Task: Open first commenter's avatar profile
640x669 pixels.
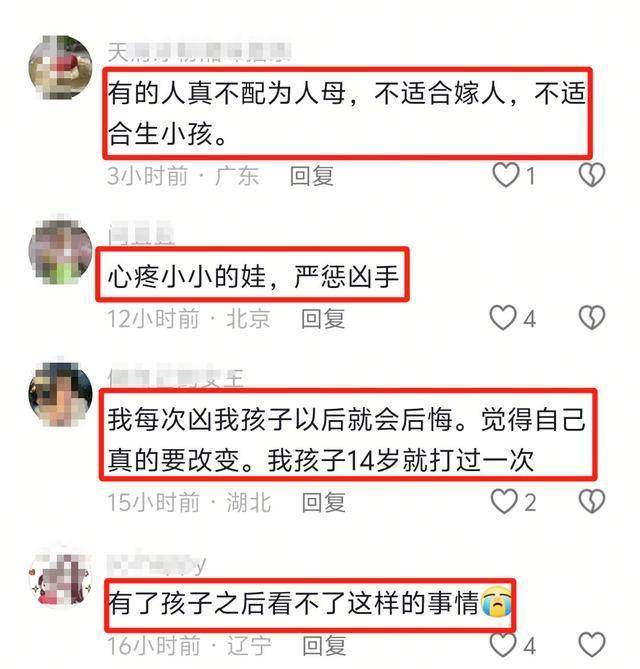Action: pyautogui.click(x=60, y=67)
